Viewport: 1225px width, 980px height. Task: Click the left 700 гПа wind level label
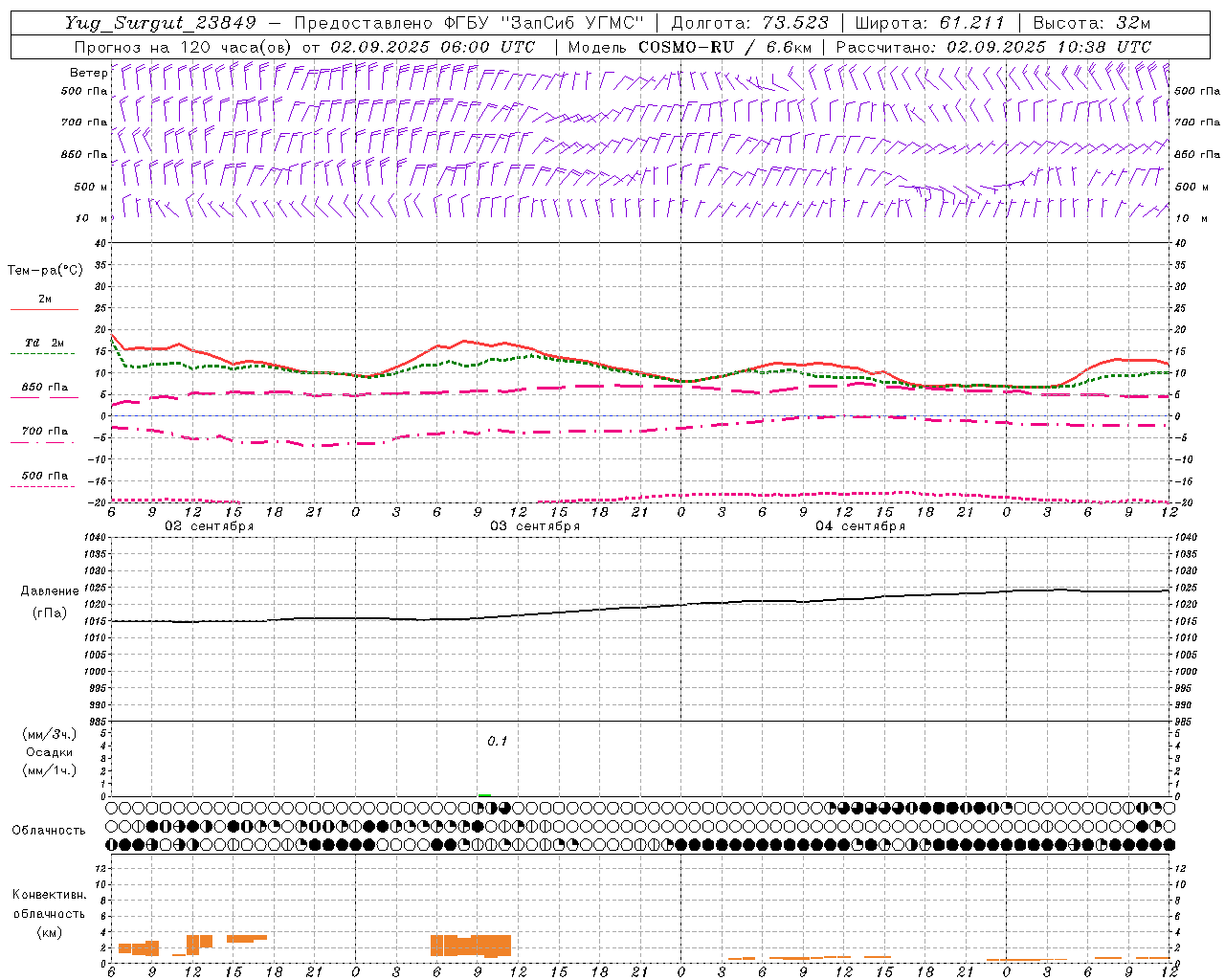pos(84,122)
